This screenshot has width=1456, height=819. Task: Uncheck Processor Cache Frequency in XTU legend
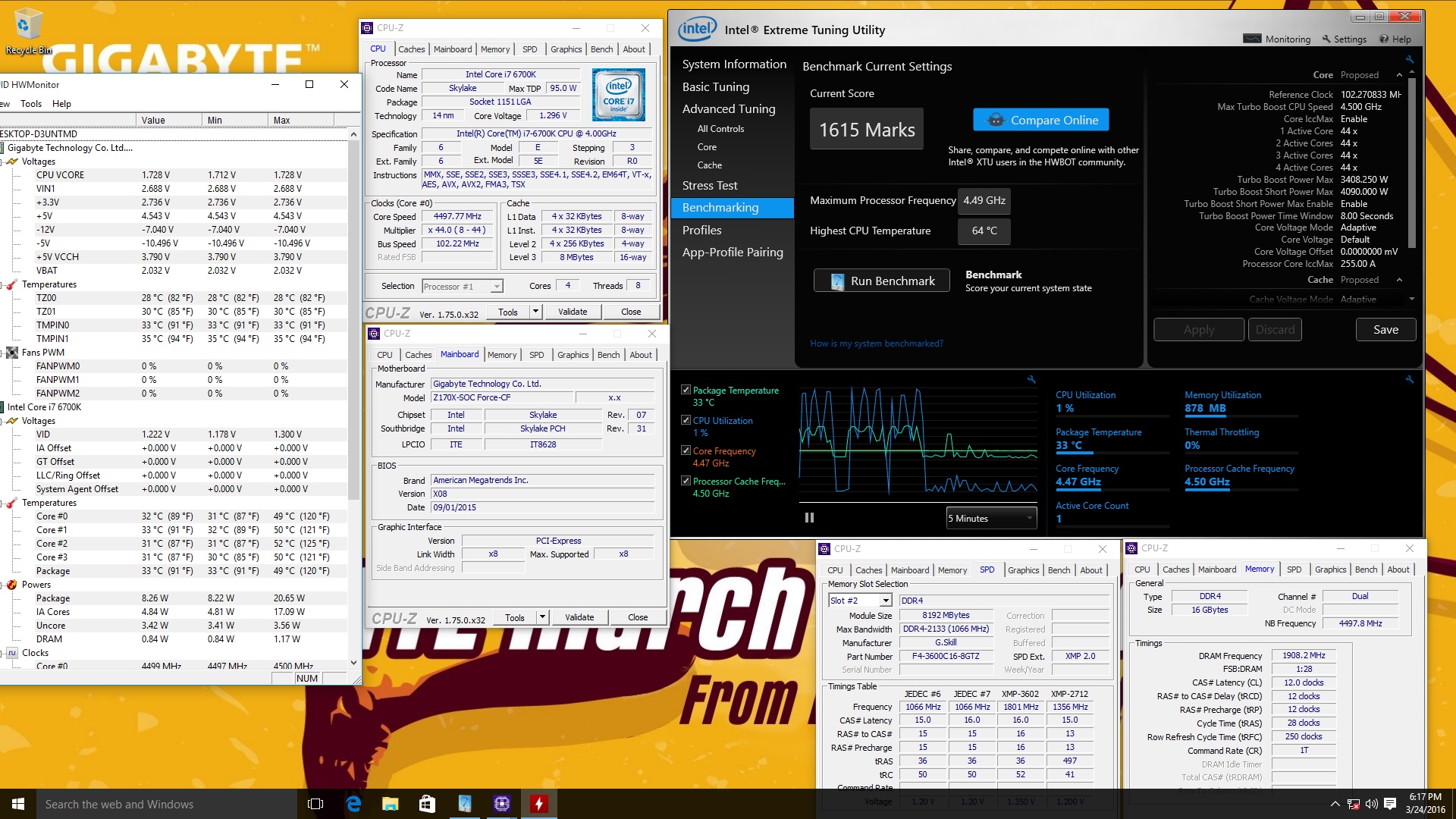click(x=686, y=481)
